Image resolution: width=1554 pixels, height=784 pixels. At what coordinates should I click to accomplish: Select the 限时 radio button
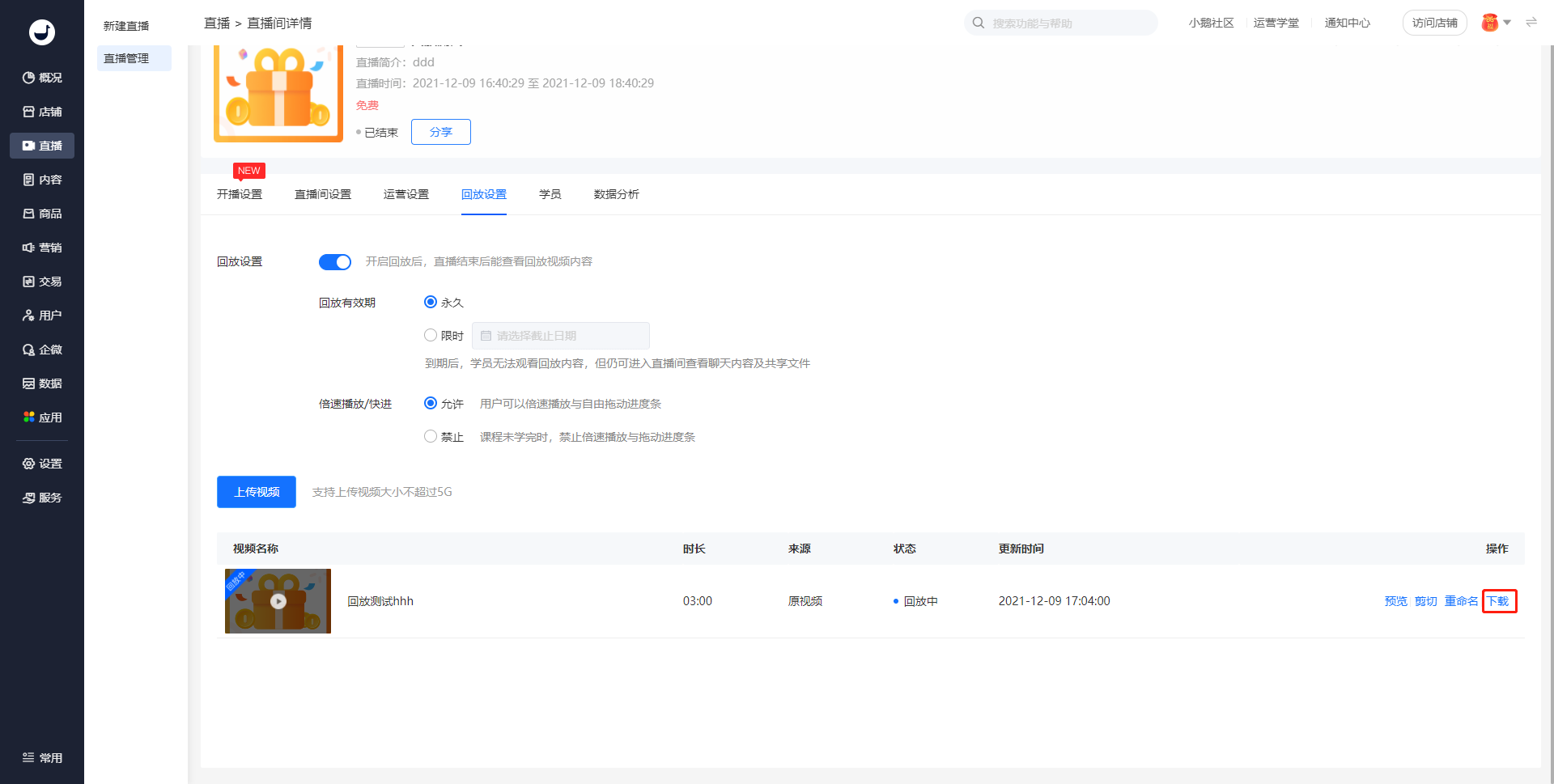[x=431, y=335]
